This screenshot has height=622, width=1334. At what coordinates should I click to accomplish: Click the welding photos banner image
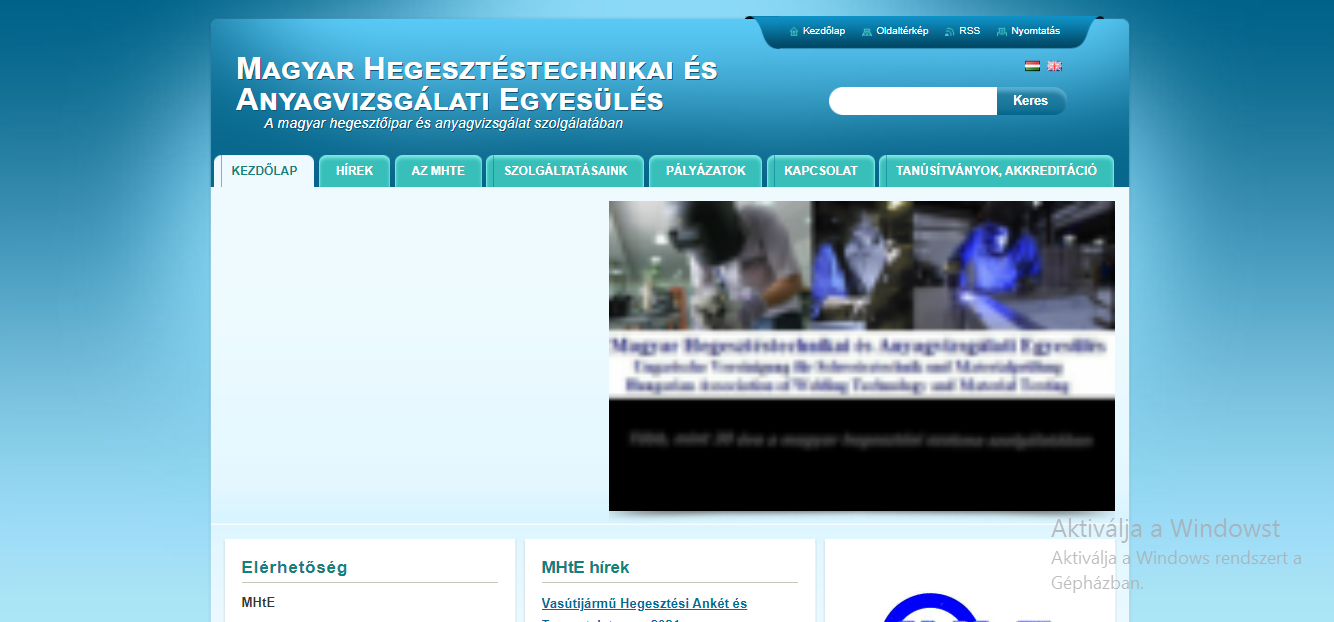(x=862, y=356)
